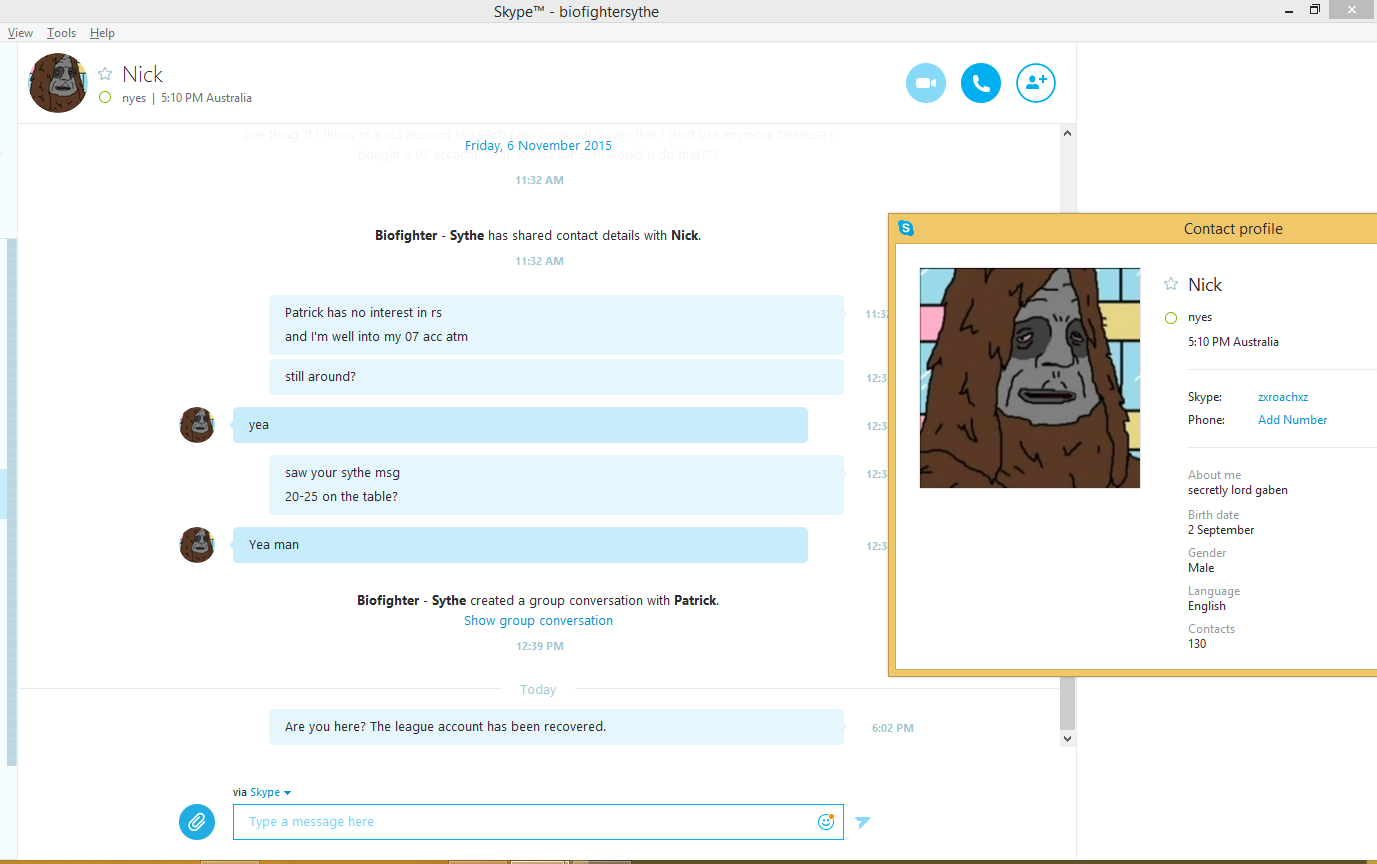The height and width of the screenshot is (864, 1377).
Task: Click the '20-25 on the table?' message
Action: (341, 497)
